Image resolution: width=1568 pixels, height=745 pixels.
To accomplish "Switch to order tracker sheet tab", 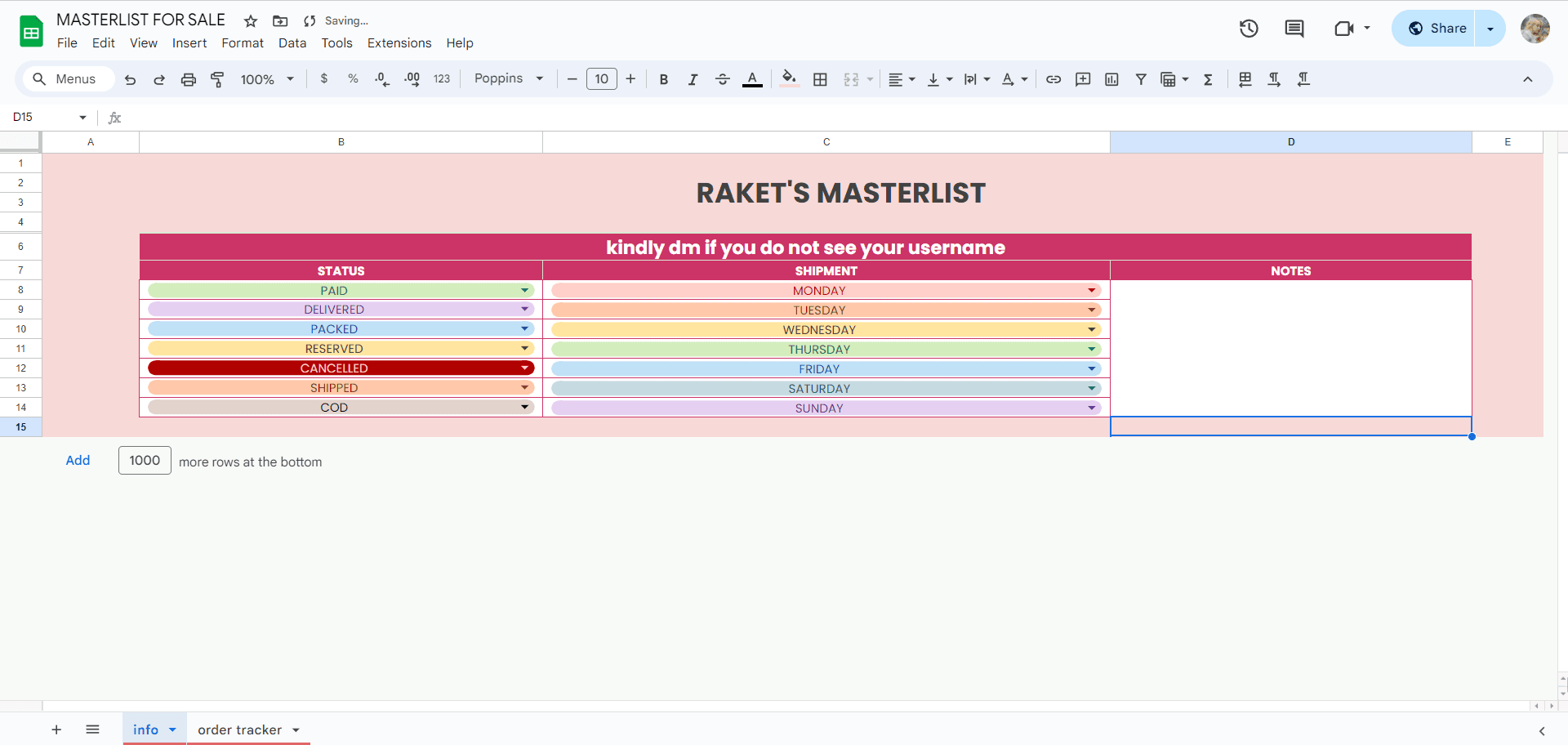I will click(239, 729).
